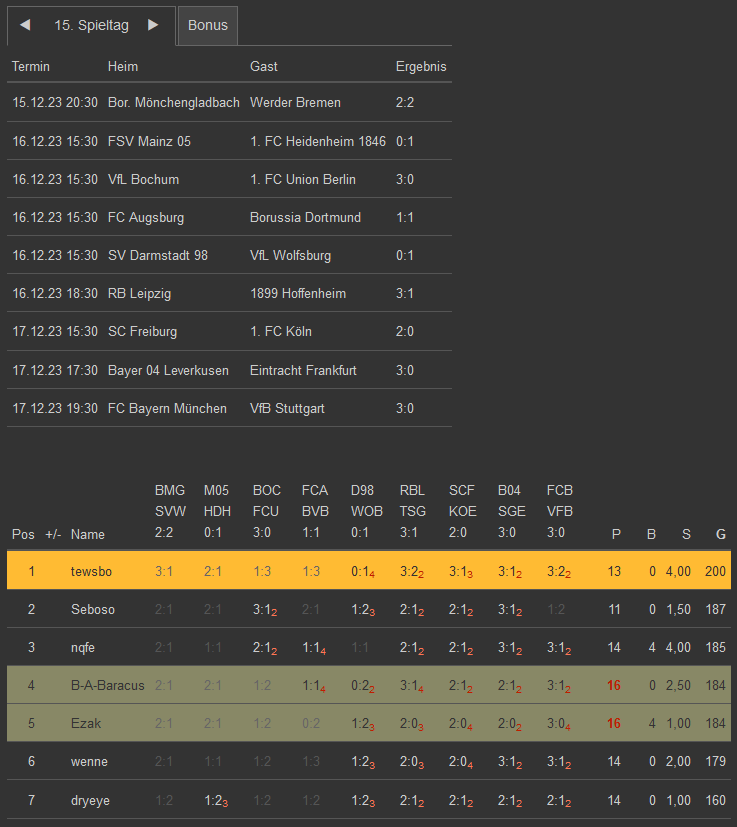Click the BMG SVW match column header
Viewport: 737px width, 827px height.
(169, 511)
